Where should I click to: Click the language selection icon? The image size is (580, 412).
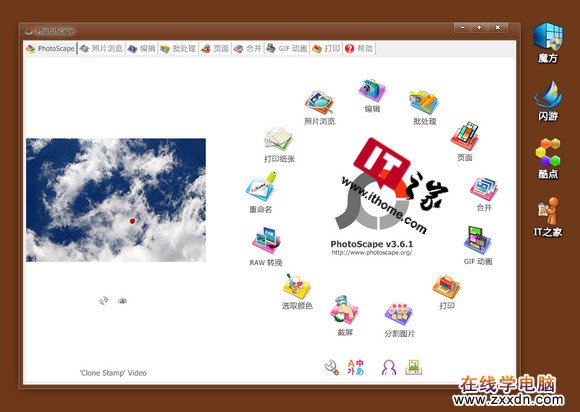pyautogui.click(x=355, y=367)
